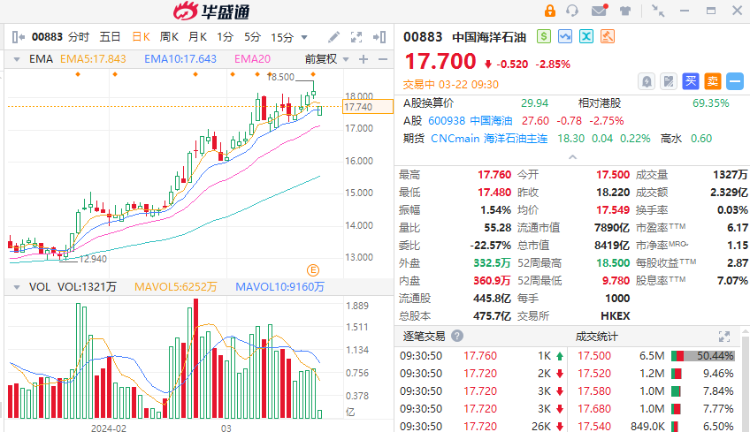Open the lock icon in the title bar
750x432 pixels.
click(x=550, y=11)
